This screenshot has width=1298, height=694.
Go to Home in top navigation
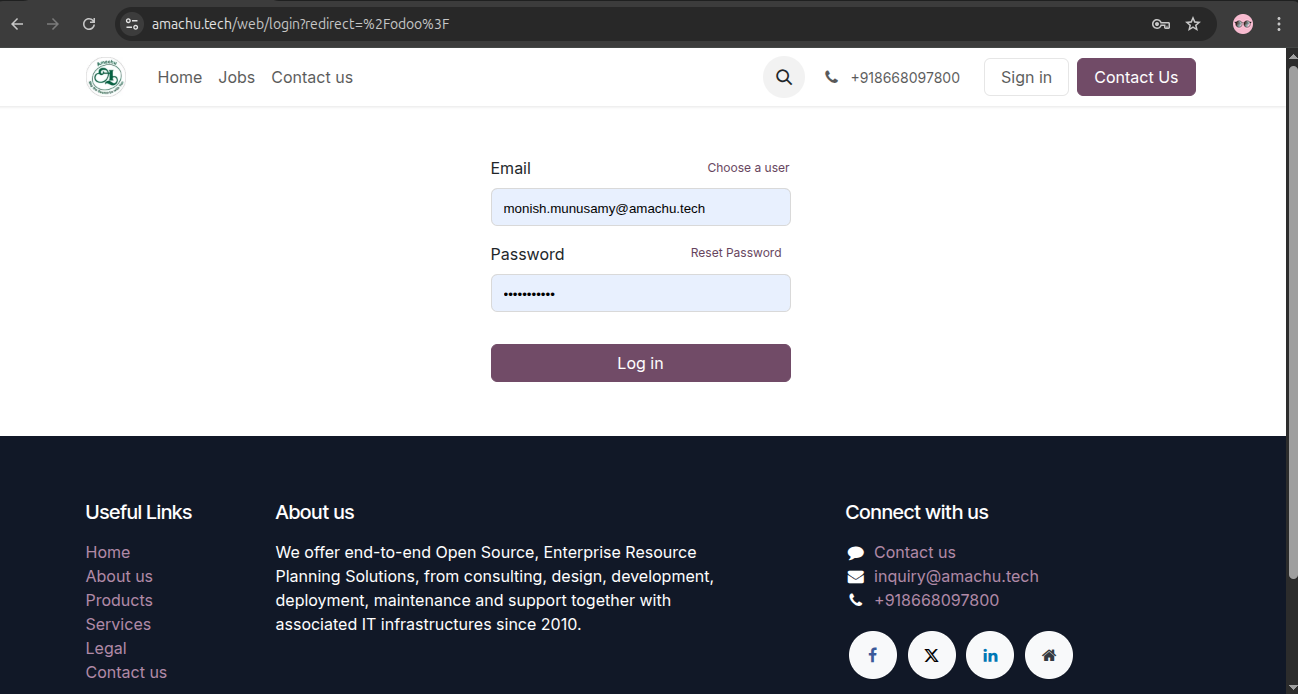click(x=180, y=77)
